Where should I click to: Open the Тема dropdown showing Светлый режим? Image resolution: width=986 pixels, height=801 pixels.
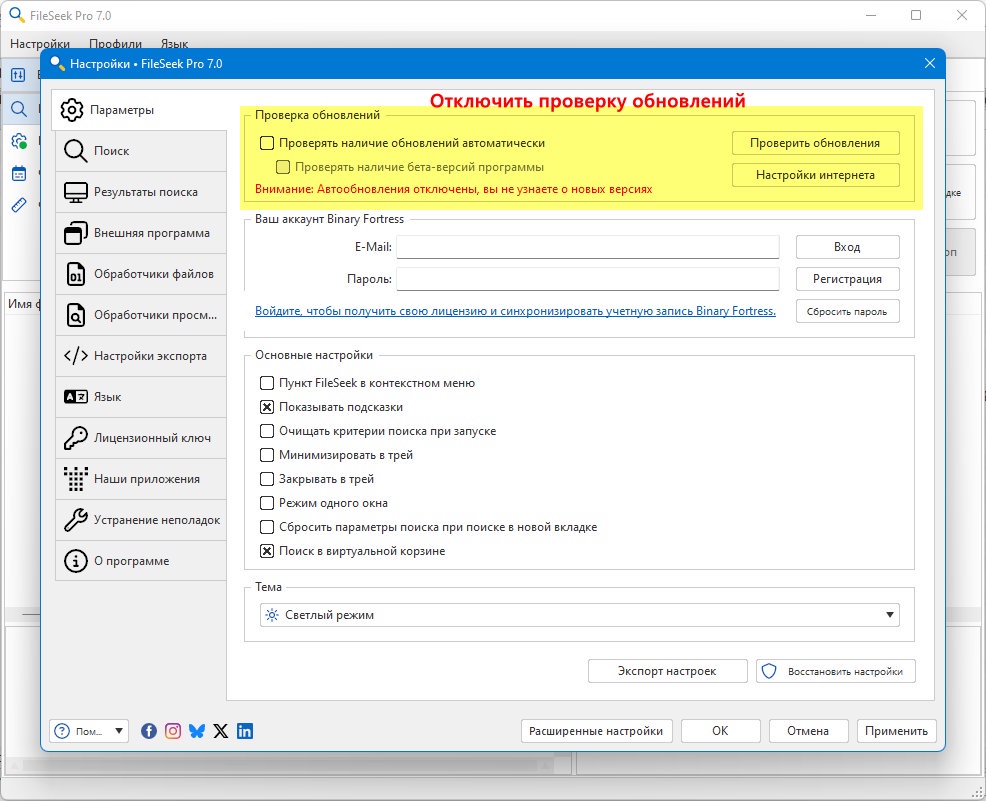point(579,615)
